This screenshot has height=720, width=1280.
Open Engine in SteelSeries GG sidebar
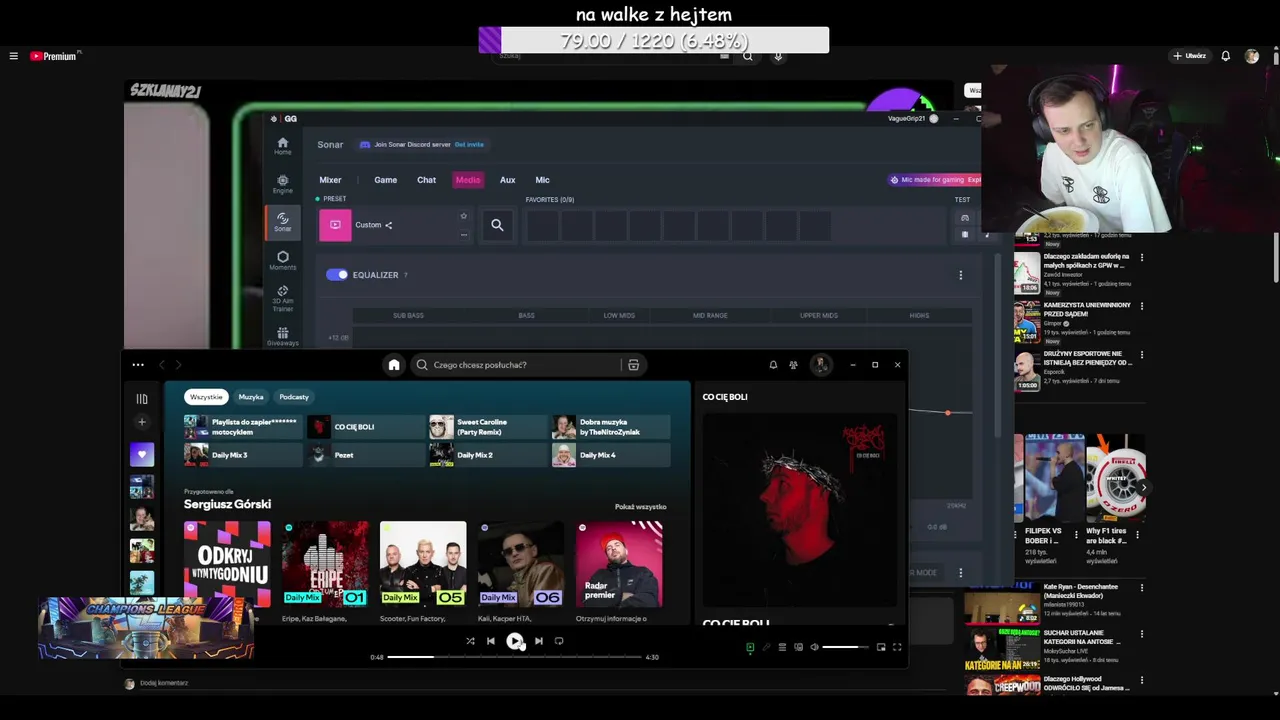tap(283, 184)
